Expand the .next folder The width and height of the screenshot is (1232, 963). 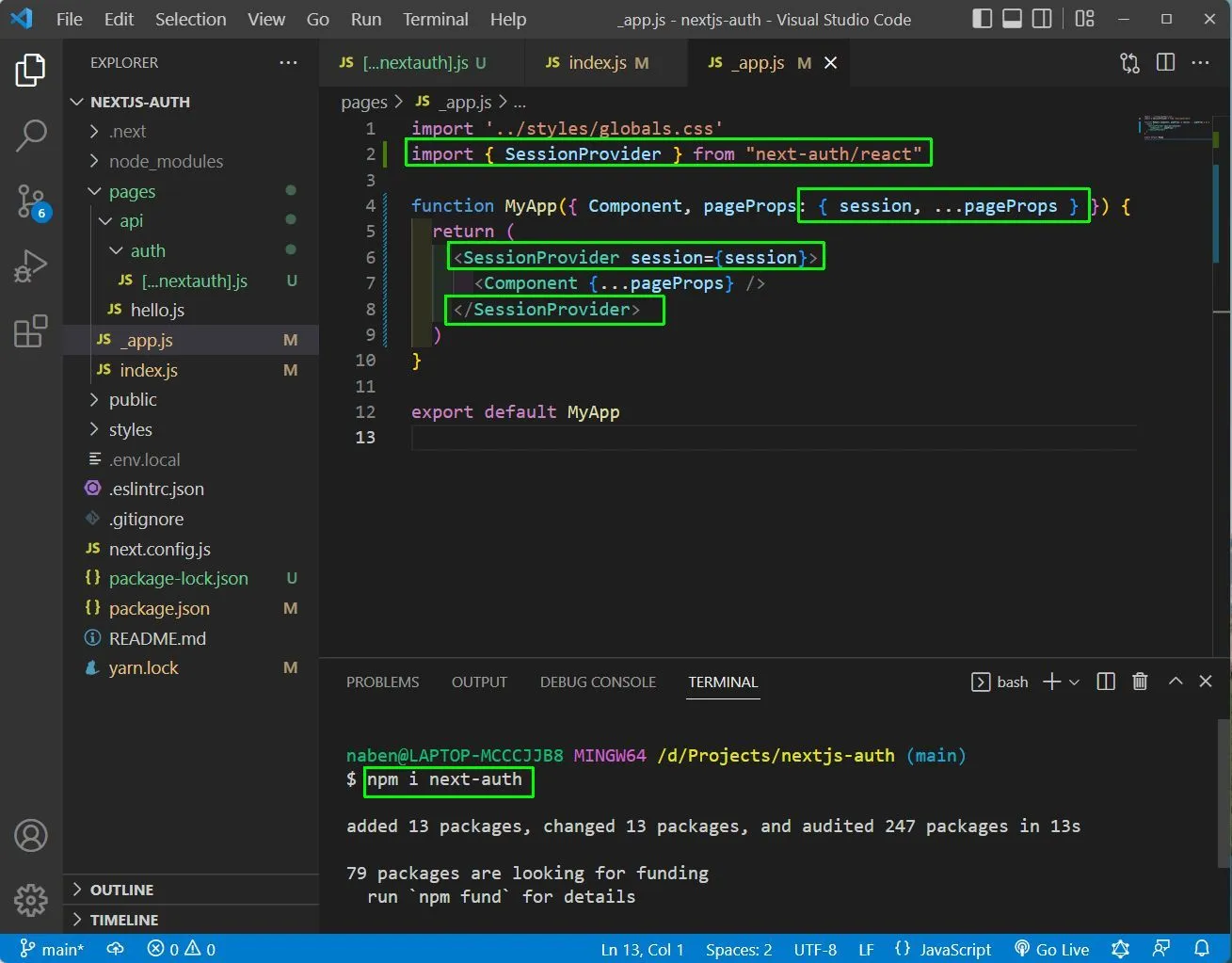(x=191, y=131)
